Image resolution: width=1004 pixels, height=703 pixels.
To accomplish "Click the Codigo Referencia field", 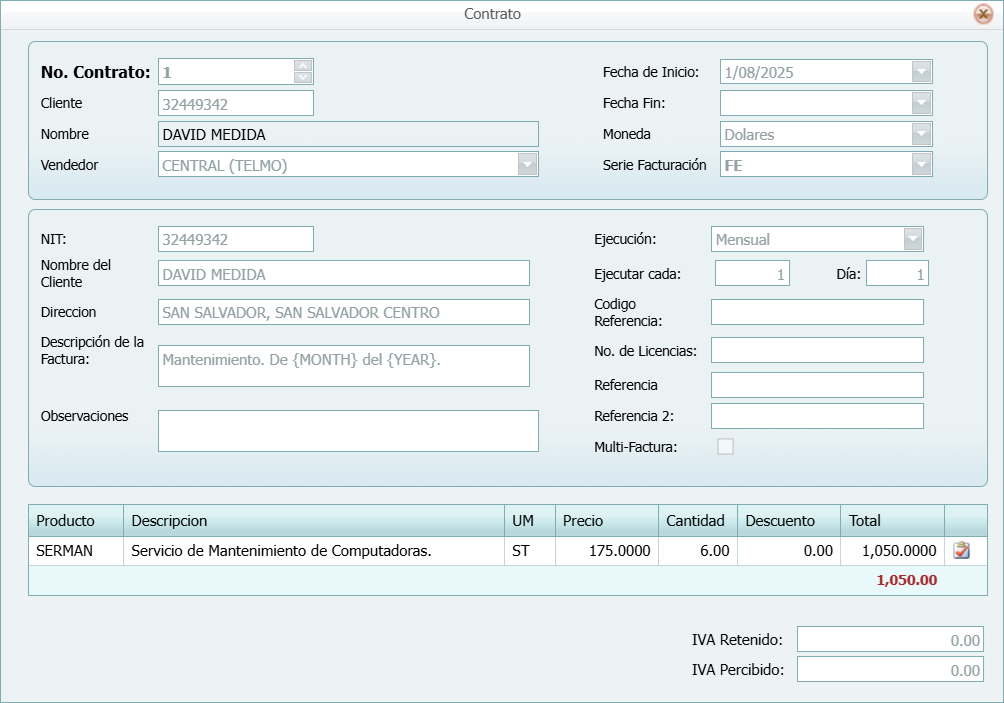I will pyautogui.click(x=817, y=311).
